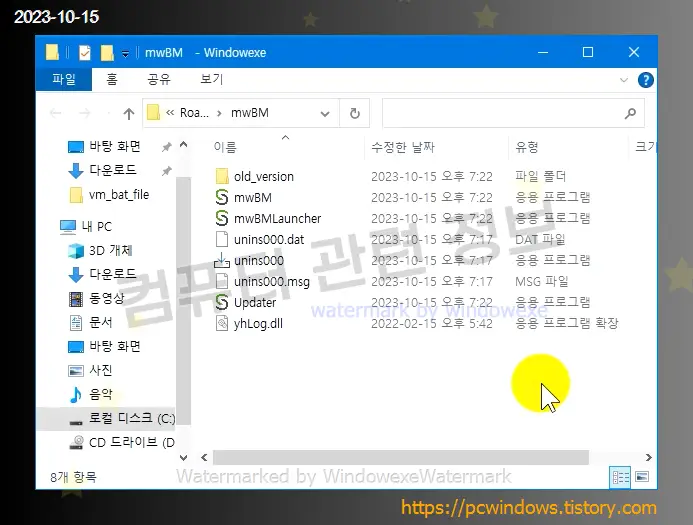The width and height of the screenshot is (693, 525).
Task: Expand hidden path chevron before Roa...
Action: 170,113
